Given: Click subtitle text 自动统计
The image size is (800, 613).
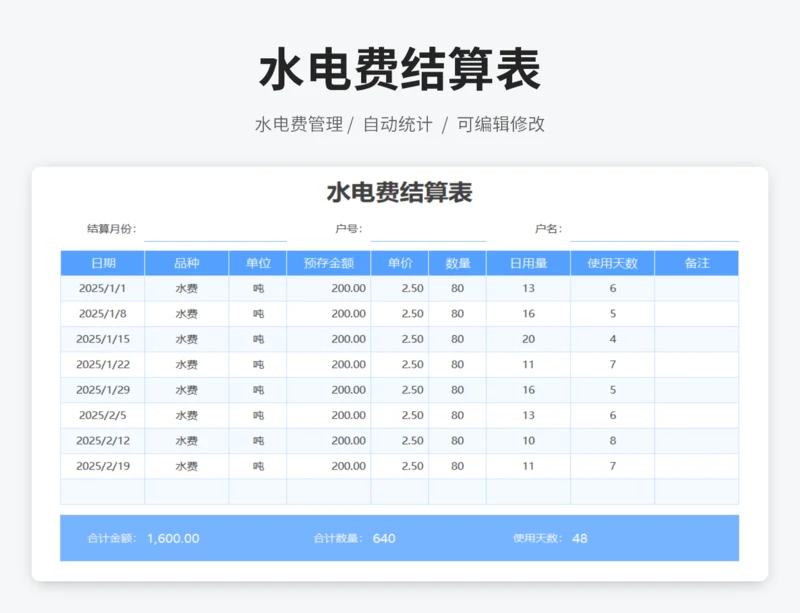Looking at the screenshot, I should point(398,124).
